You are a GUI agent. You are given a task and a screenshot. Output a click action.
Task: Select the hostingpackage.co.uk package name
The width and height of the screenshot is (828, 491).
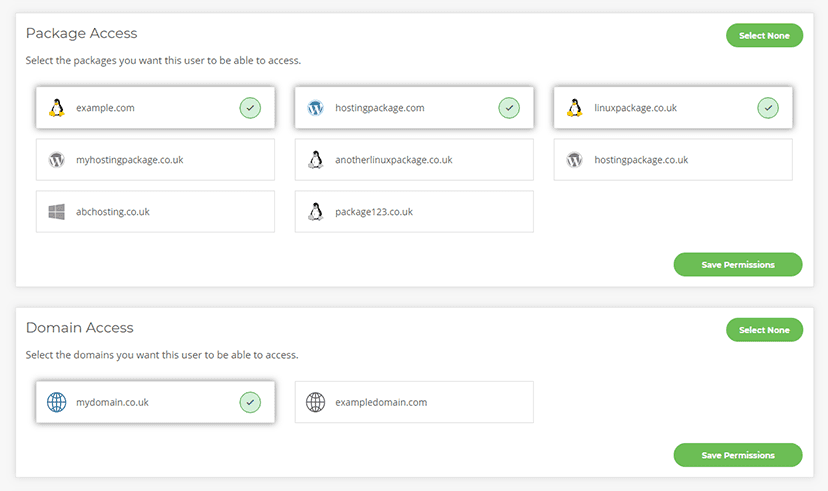tap(641, 160)
